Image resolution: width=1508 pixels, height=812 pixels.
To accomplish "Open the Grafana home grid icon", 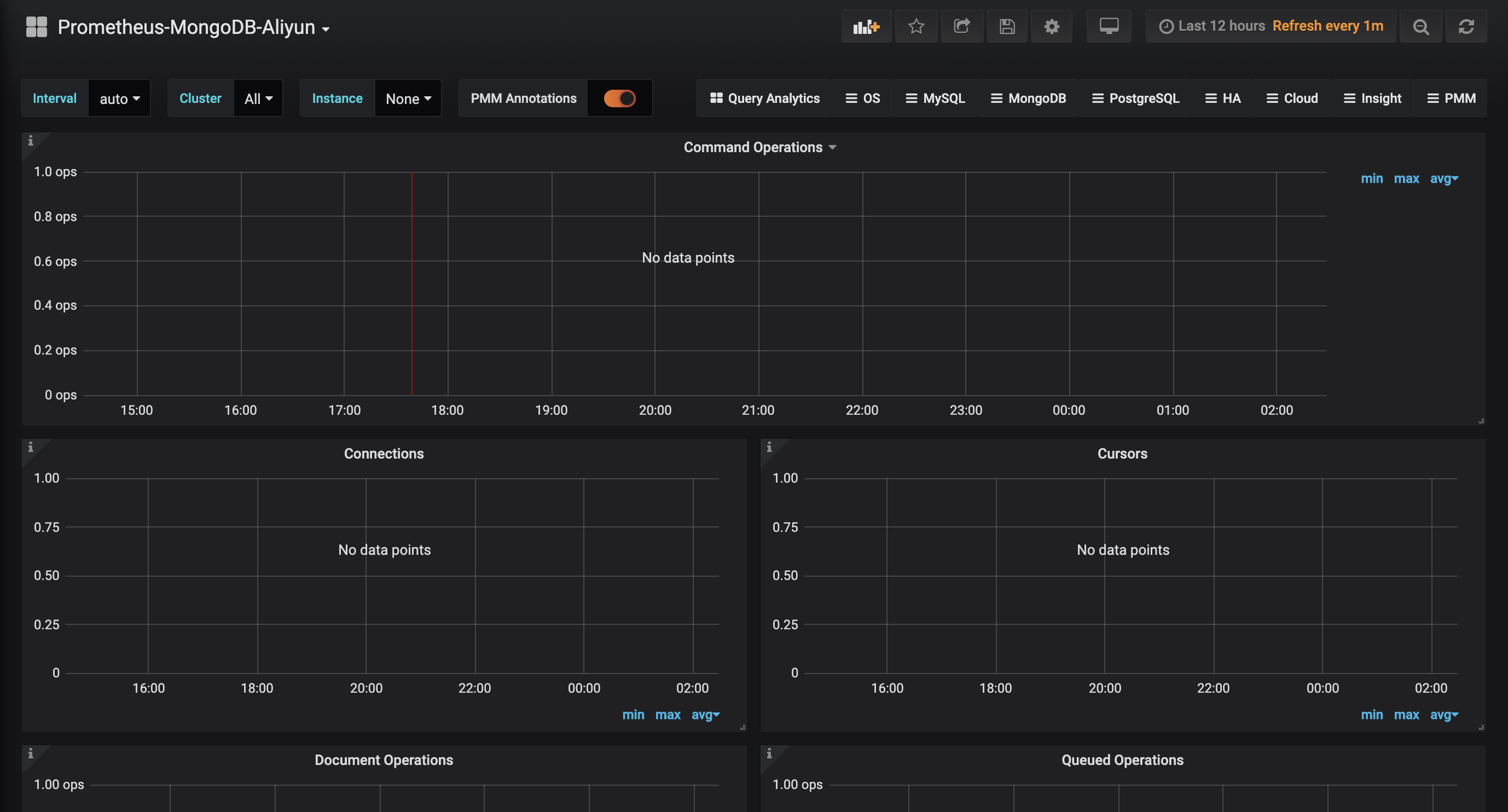I will point(36,27).
